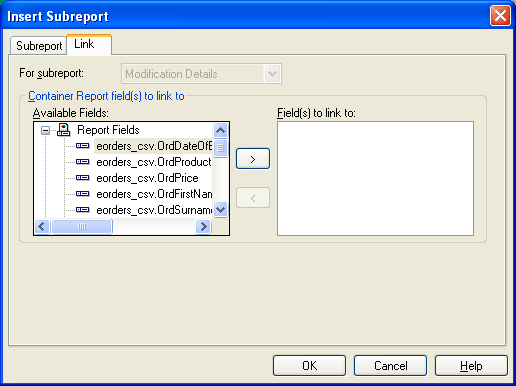Click inside Field(s) to link to list
This screenshot has height=386, width=516.
pyautogui.click(x=375, y=179)
